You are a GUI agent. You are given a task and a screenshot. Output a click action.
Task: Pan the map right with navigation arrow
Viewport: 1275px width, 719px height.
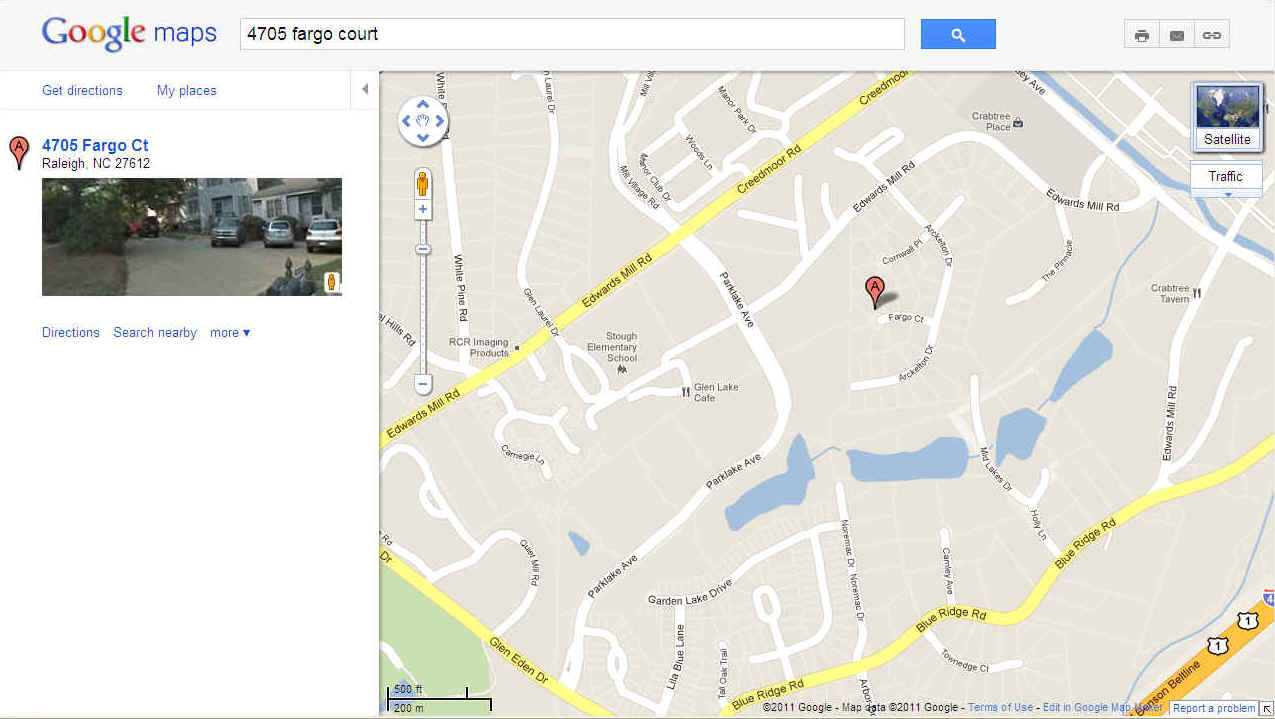click(440, 121)
